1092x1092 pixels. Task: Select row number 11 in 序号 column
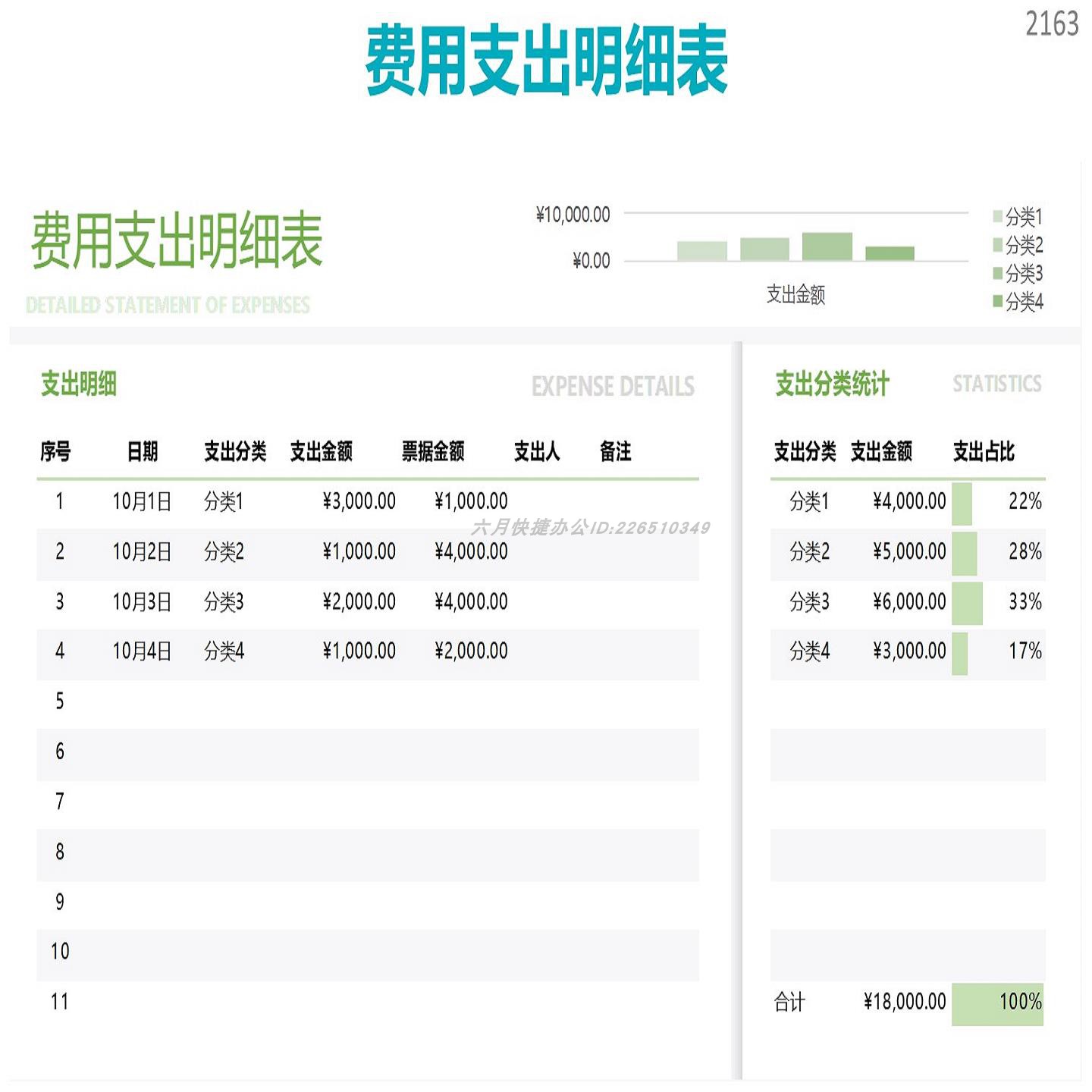60,1002
